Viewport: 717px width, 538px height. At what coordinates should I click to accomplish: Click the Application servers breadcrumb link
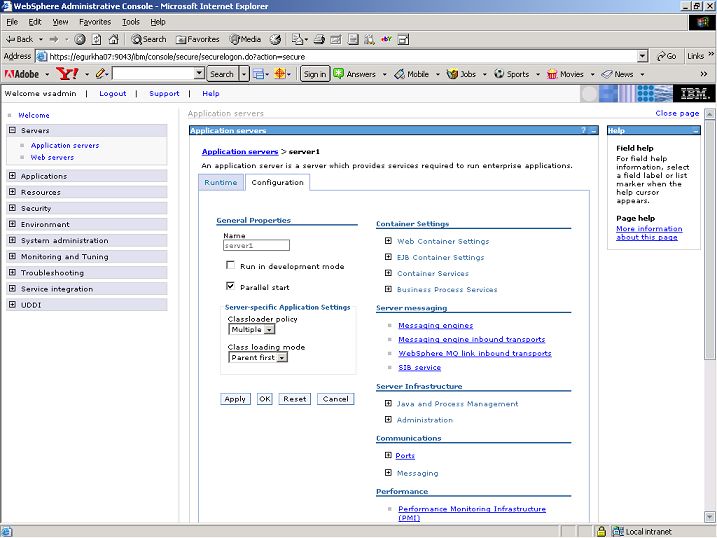[x=240, y=151]
